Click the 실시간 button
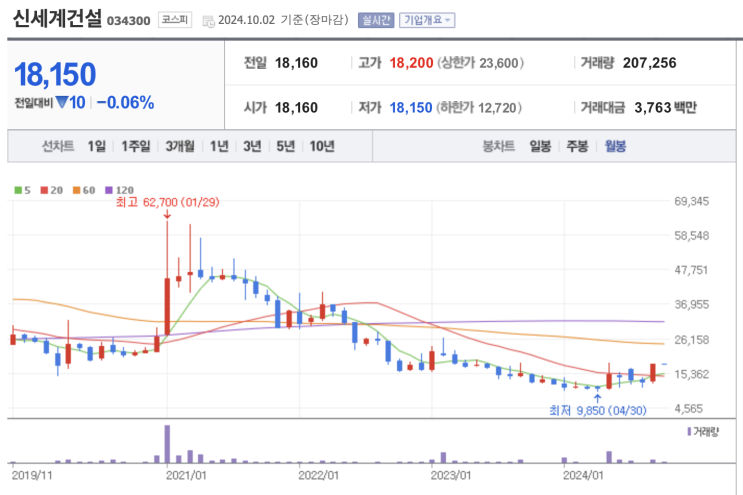The image size is (743, 495). tap(376, 20)
